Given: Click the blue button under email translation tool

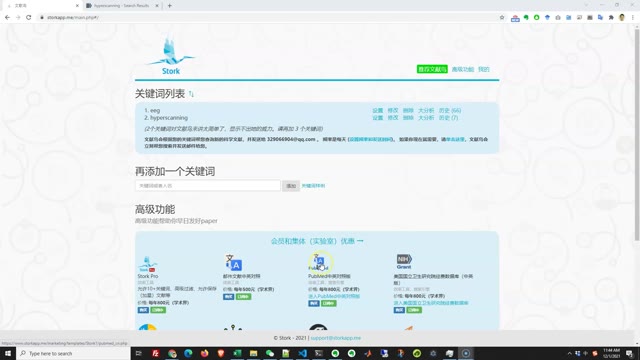Looking at the screenshot, I should coord(229,297).
